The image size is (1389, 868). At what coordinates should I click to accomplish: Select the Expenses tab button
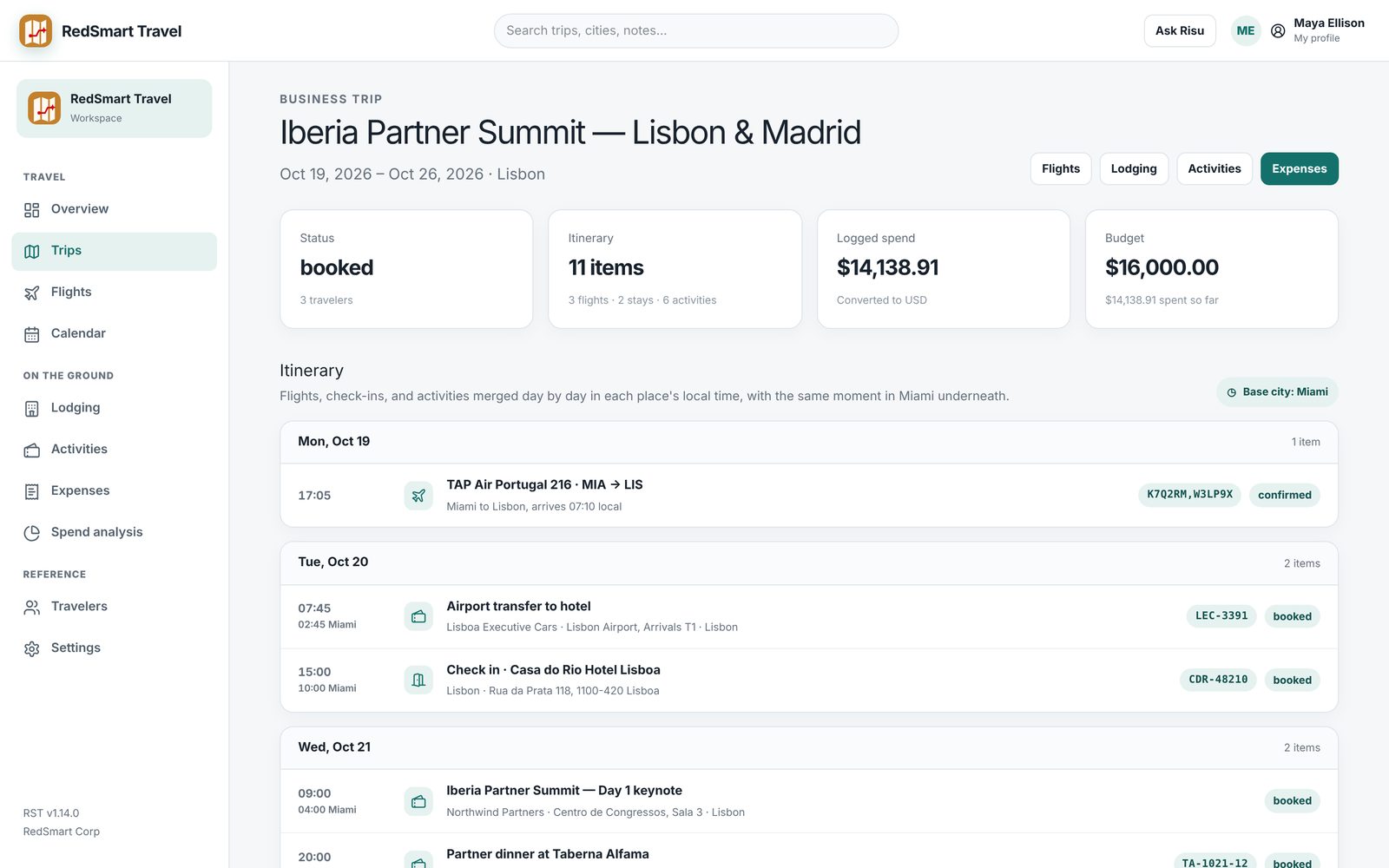coord(1300,168)
